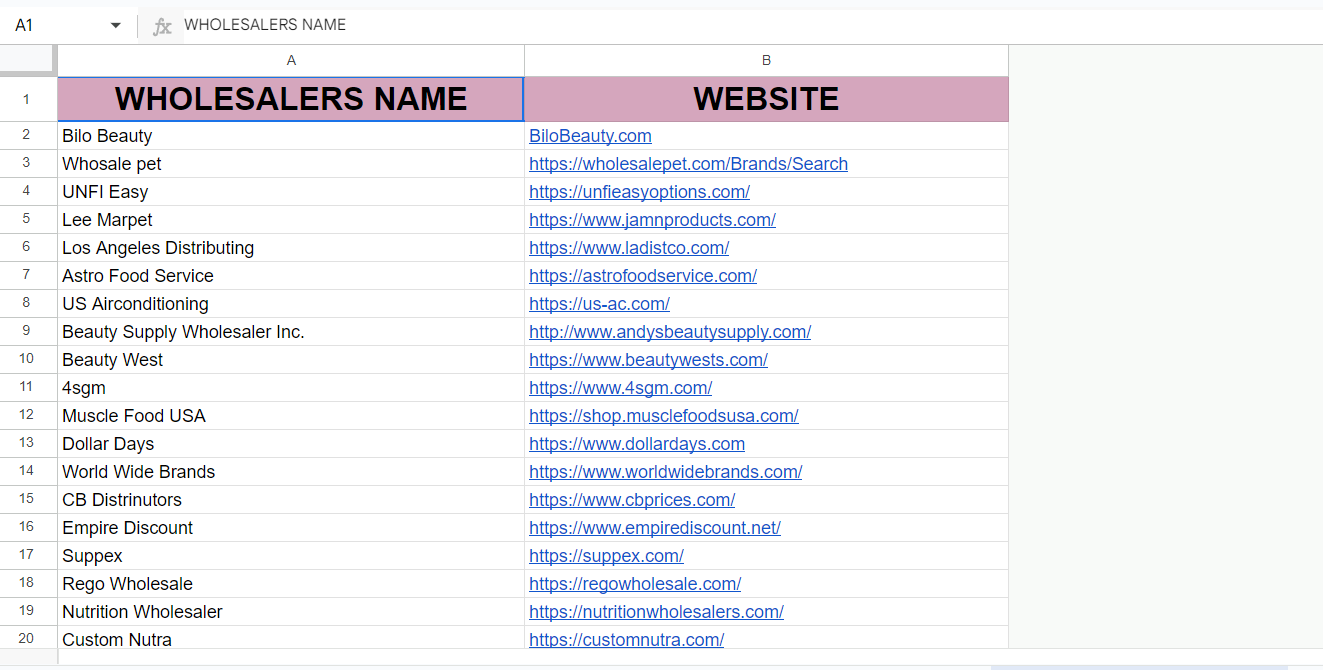Select row 1 header
The height and width of the screenshot is (670, 1323).
[28, 99]
